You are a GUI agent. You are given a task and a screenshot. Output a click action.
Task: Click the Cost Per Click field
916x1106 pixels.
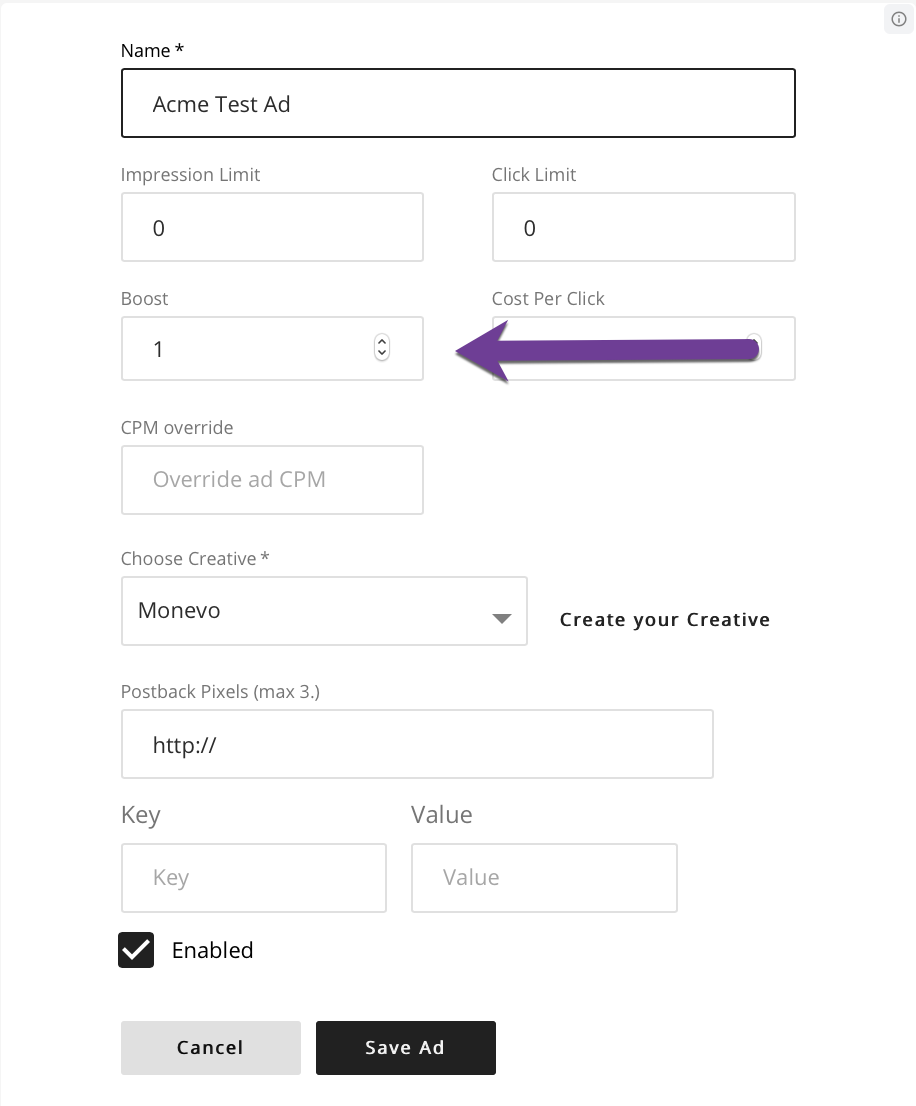point(643,348)
